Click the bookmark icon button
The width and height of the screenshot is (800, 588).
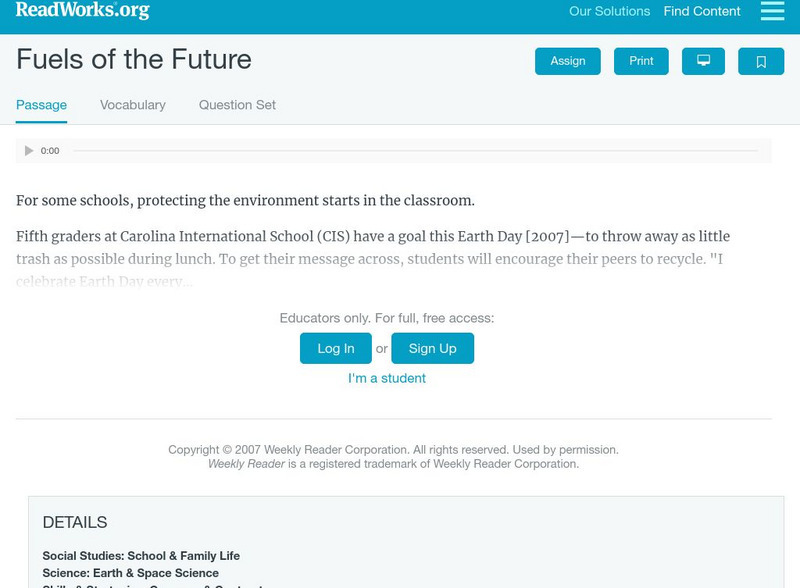(x=761, y=61)
